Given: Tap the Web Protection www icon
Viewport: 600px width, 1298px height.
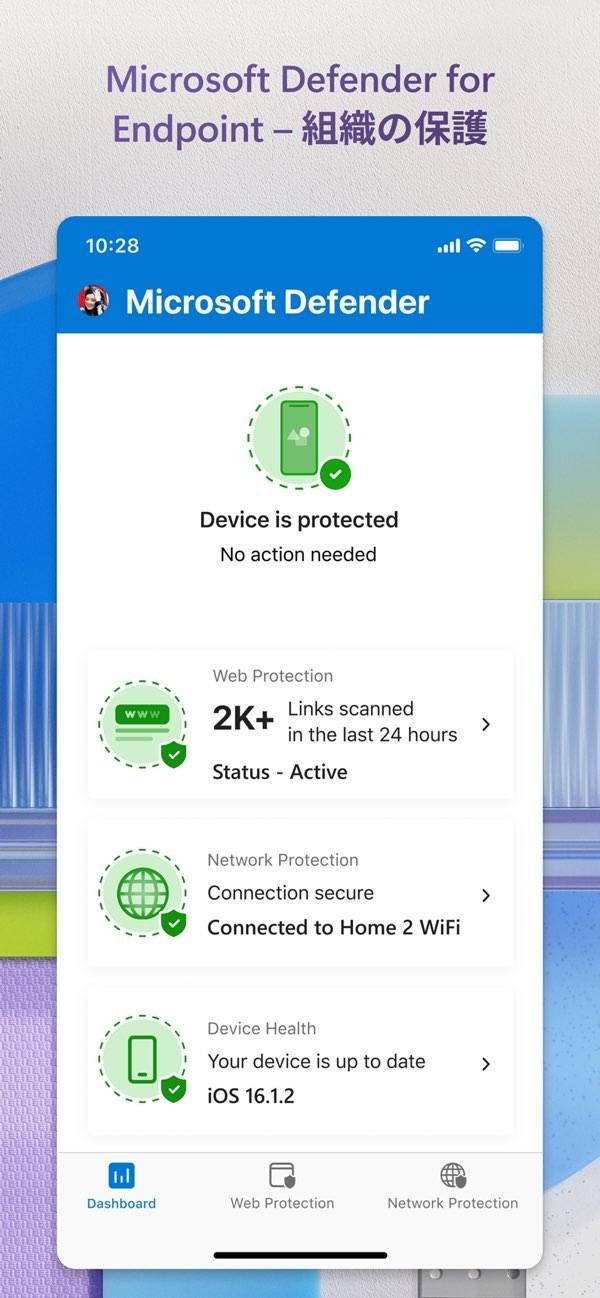Looking at the screenshot, I should click(143, 725).
